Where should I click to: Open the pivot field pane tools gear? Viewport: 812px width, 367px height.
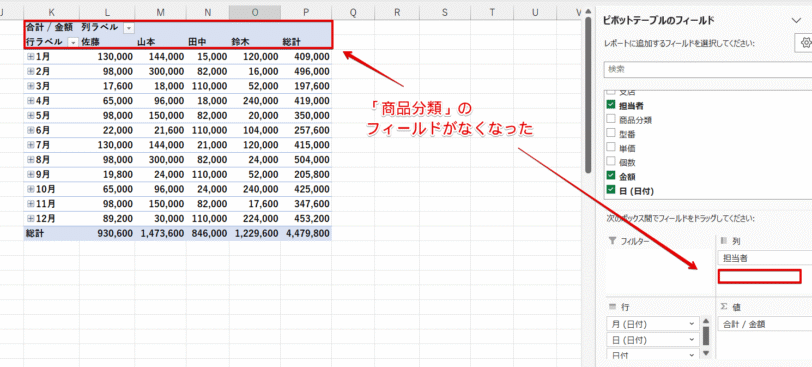[805, 44]
